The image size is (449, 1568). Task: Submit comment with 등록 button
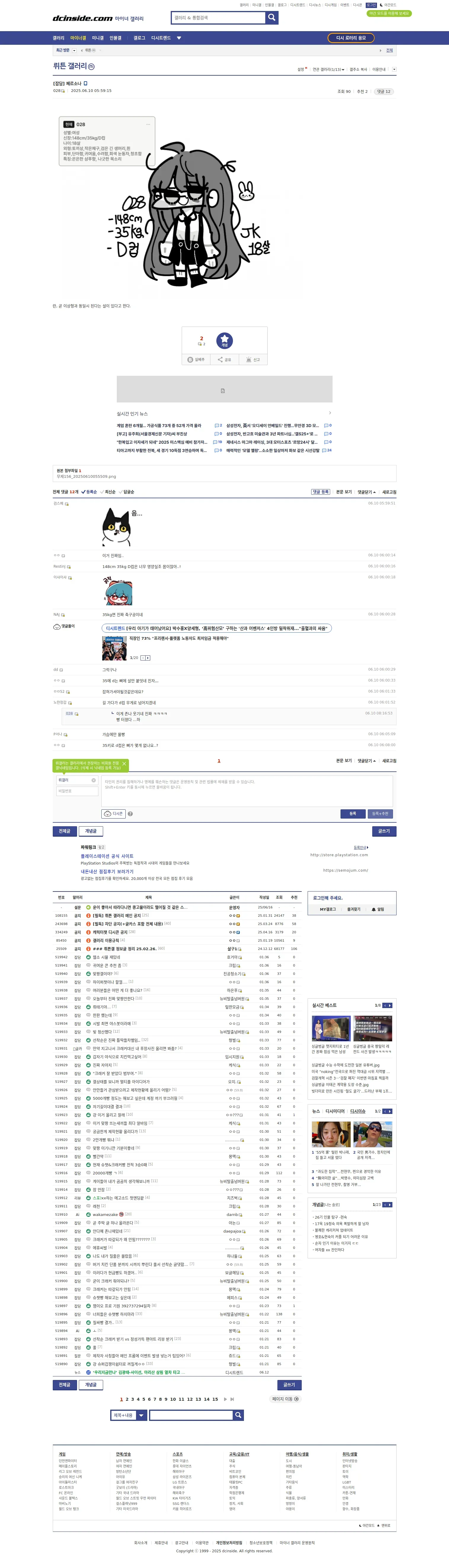tap(353, 813)
